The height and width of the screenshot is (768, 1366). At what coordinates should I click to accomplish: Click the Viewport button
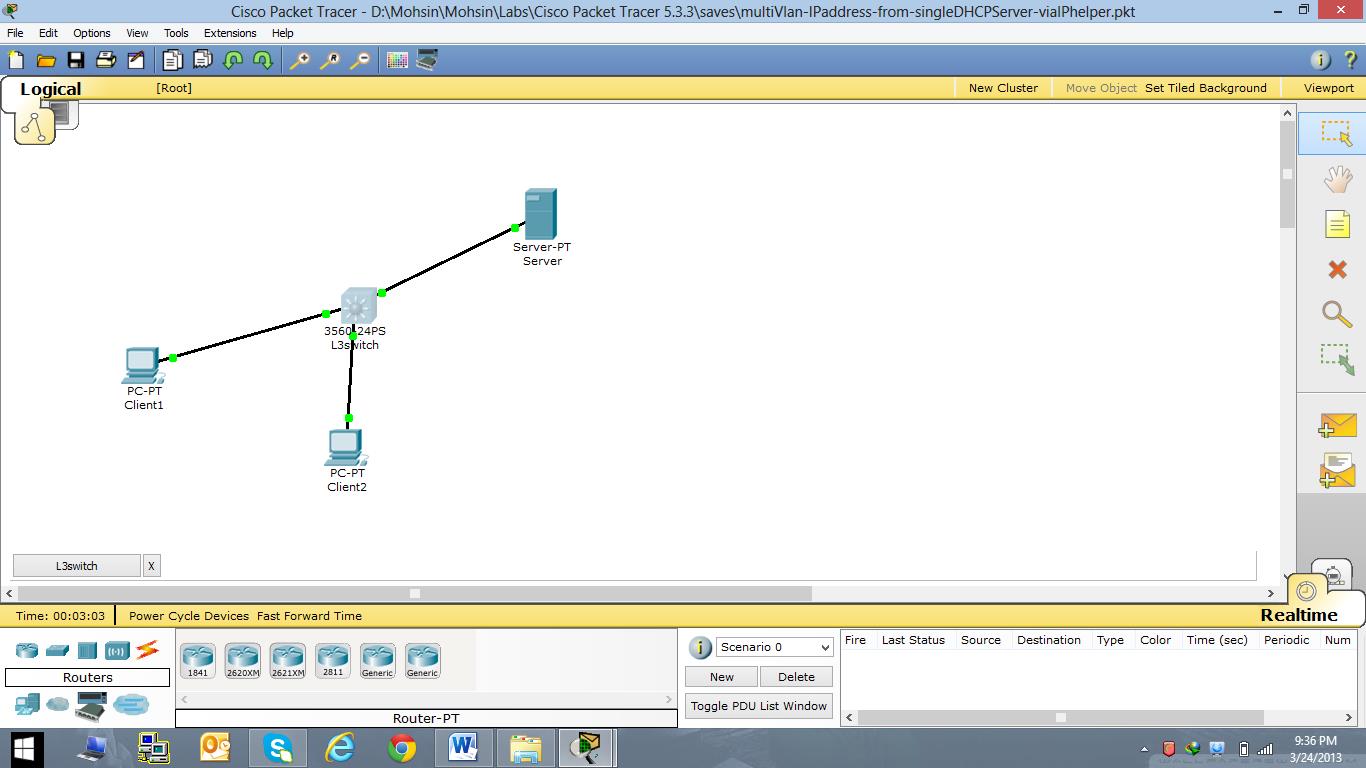click(x=1328, y=88)
